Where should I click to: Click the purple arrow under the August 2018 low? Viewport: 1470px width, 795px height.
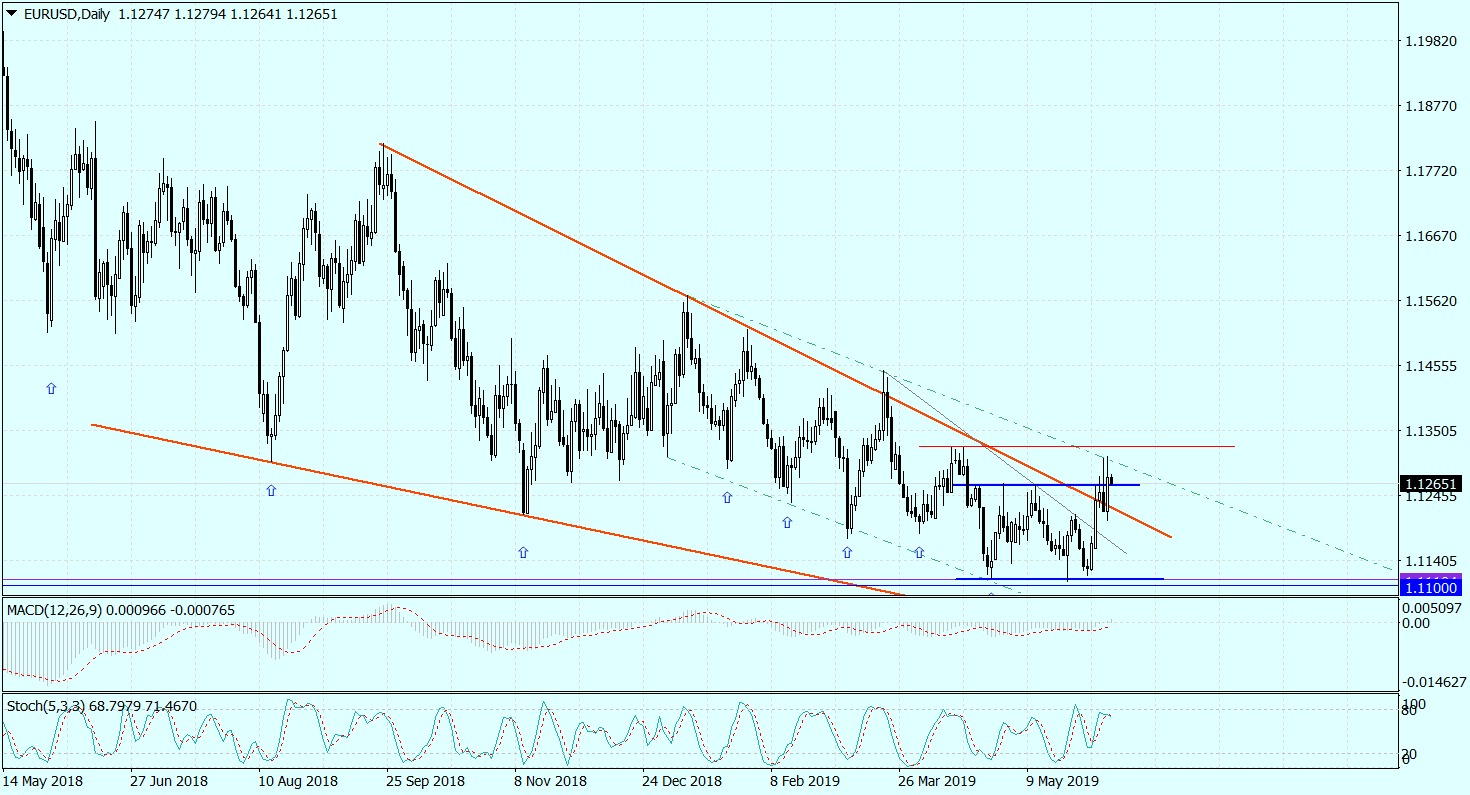tap(271, 490)
